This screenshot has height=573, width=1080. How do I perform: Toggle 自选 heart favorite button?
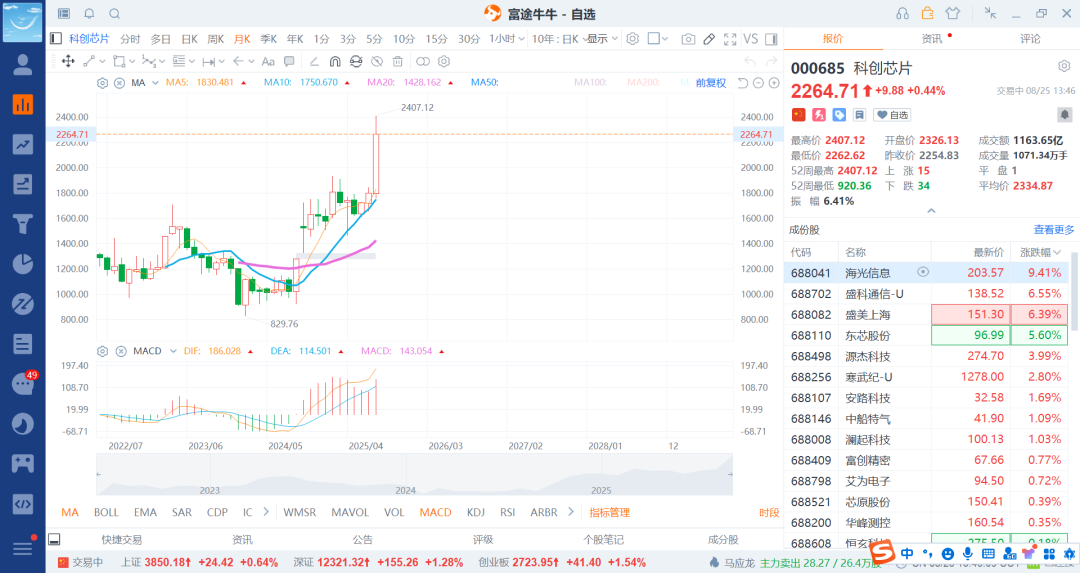point(892,115)
